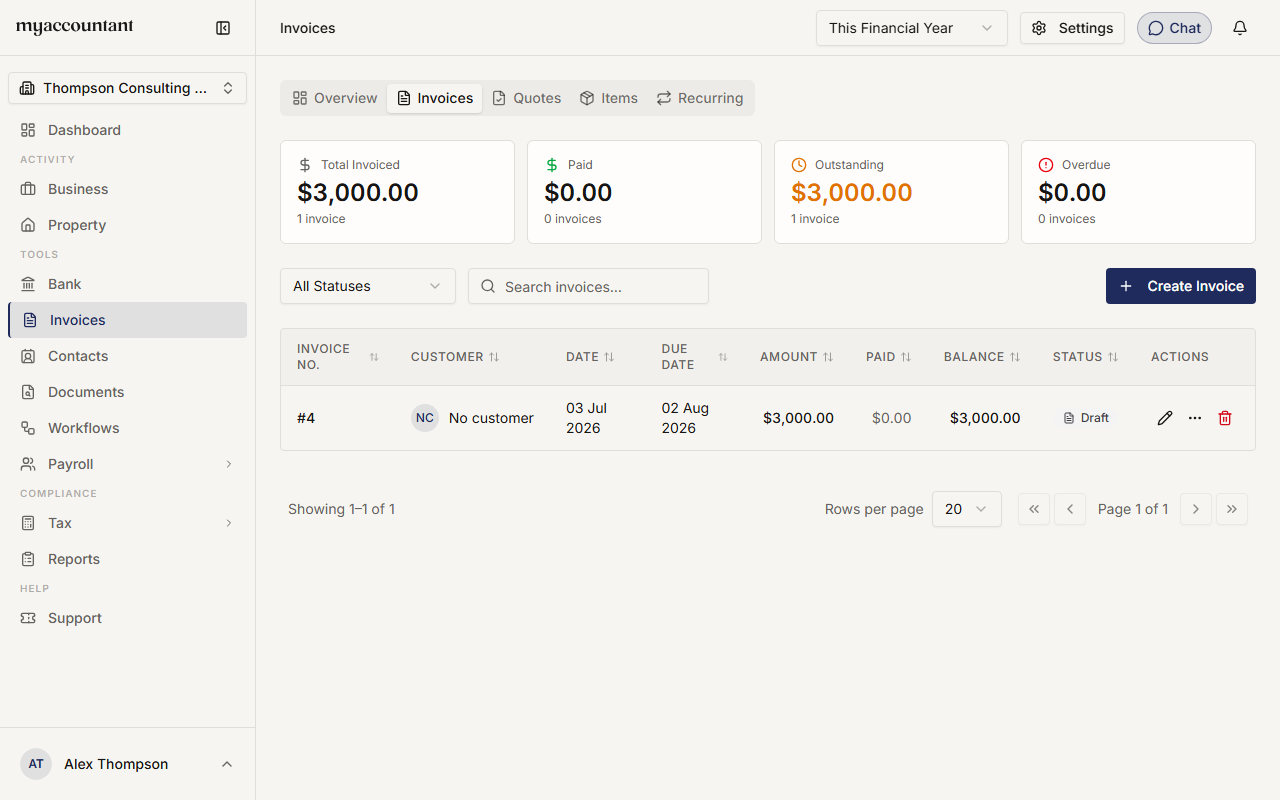1280x800 pixels.
Task: Open Chat button
Action: (x=1174, y=28)
